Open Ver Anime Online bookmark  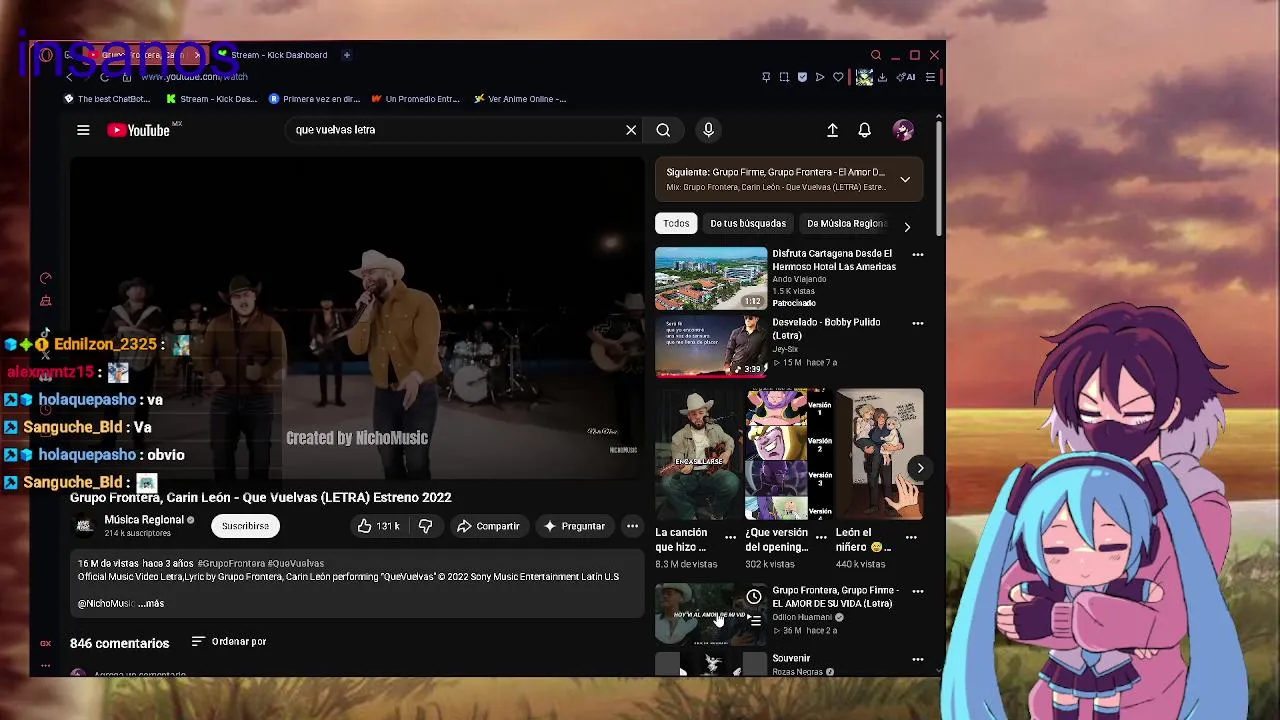[520, 99]
